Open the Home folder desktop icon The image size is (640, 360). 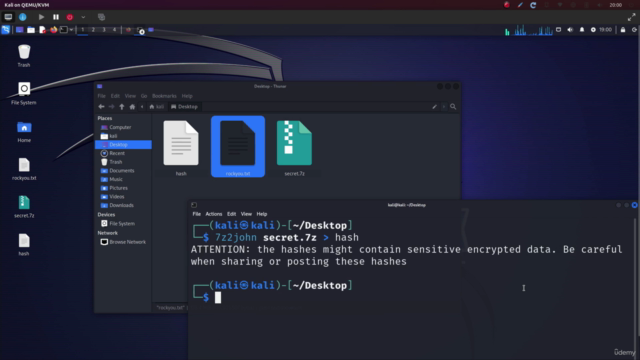coord(24,131)
